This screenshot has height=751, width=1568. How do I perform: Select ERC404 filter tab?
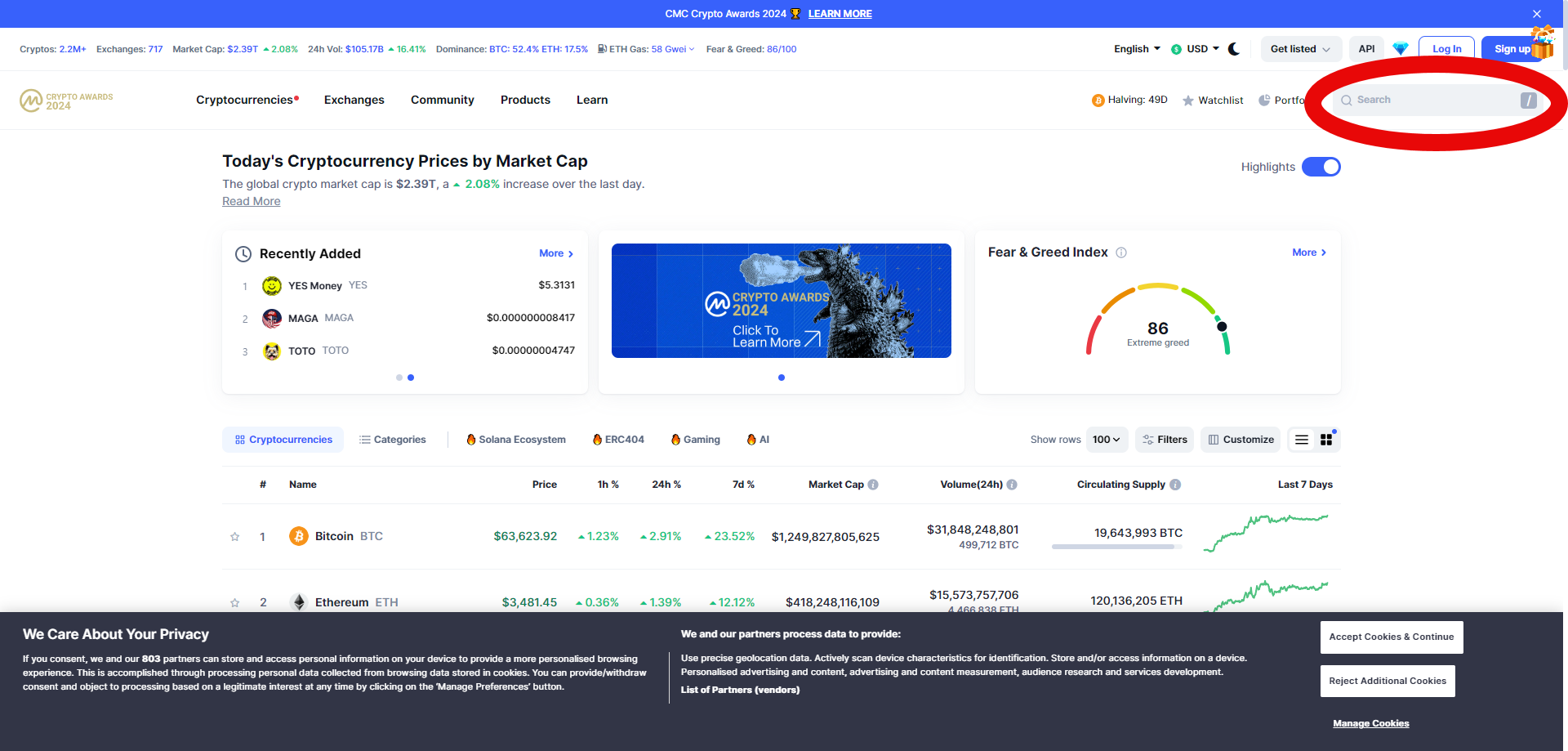tap(618, 440)
